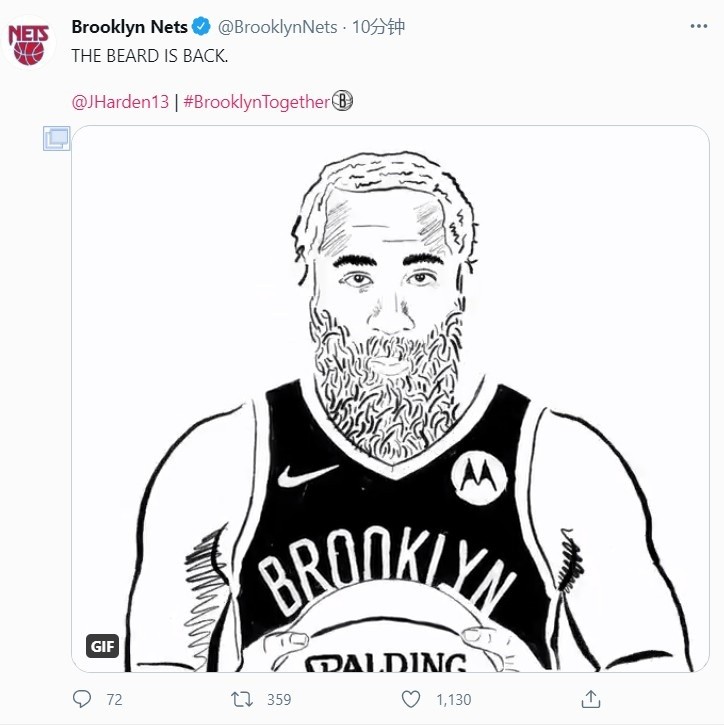Open the 10分钟 timestamp link
The height and width of the screenshot is (726, 724).
[378, 27]
